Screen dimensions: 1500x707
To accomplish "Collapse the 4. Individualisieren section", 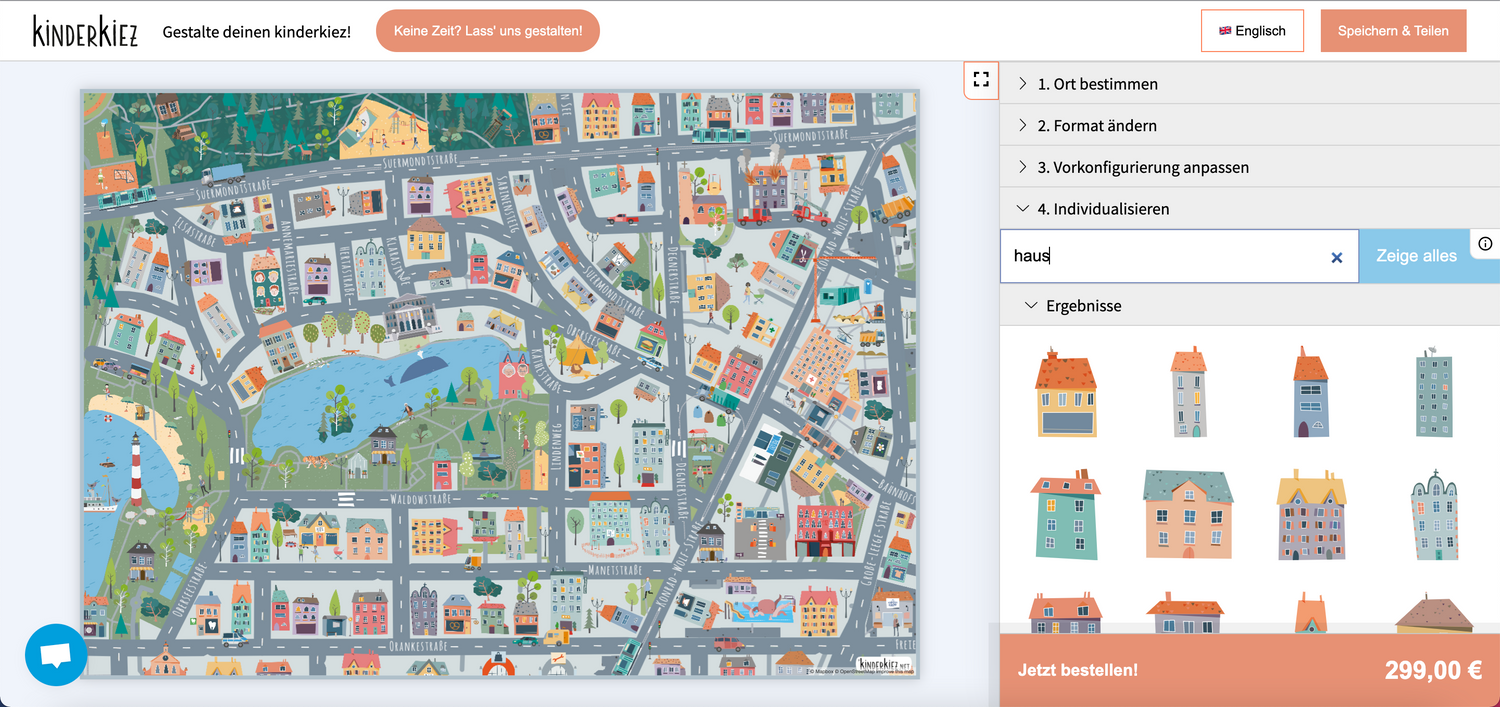I will pos(1102,209).
